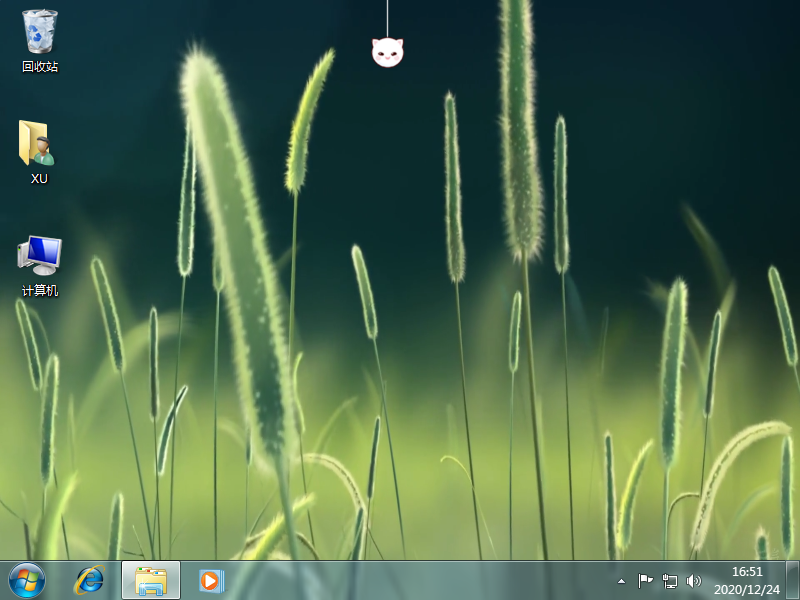Click the 回收站 label text
The width and height of the screenshot is (800, 600).
point(40,67)
